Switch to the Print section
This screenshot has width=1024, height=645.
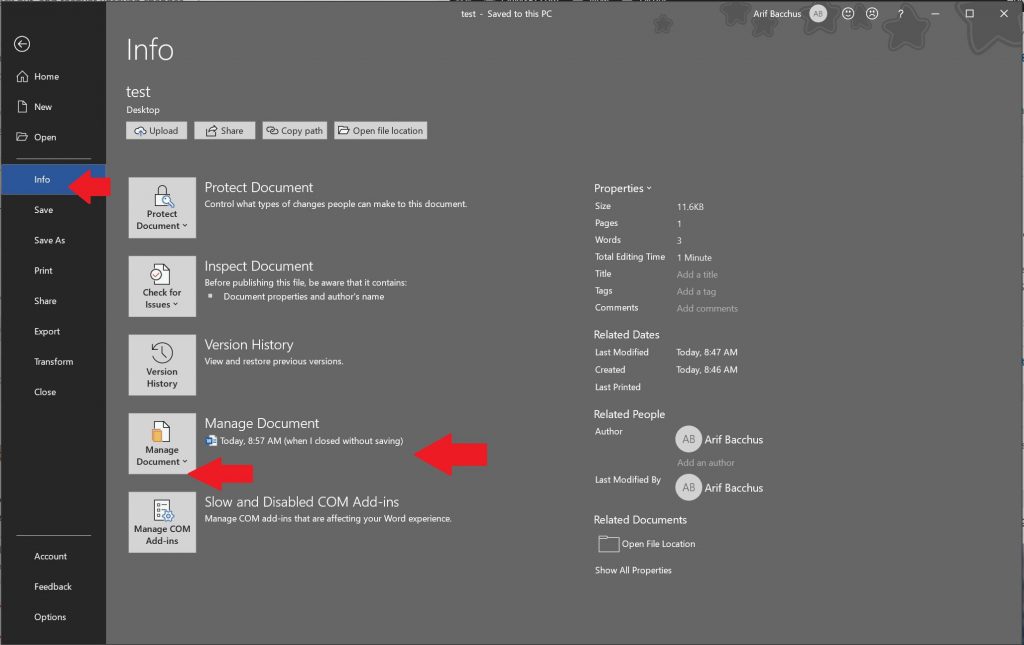coord(43,270)
